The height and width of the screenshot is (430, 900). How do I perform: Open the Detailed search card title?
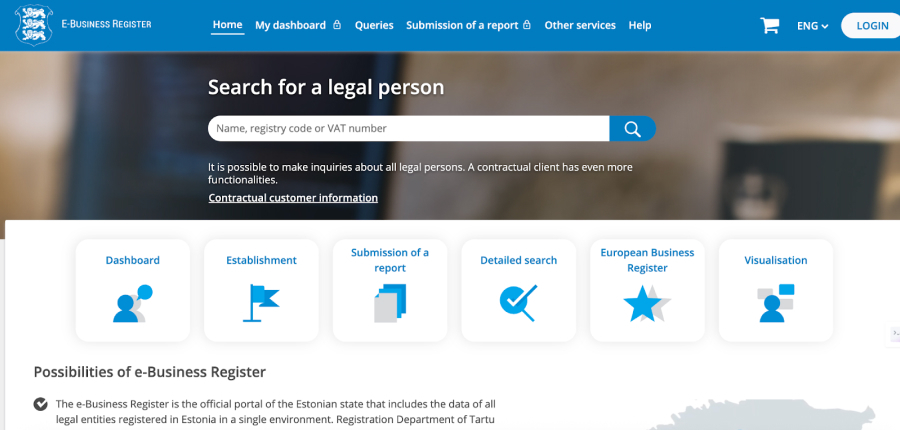[518, 260]
